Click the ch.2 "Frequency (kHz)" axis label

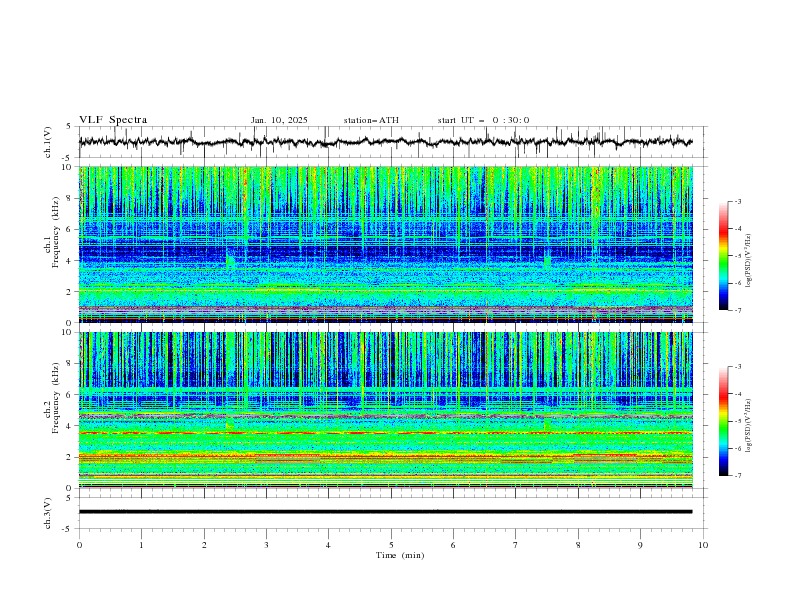pos(56,397)
